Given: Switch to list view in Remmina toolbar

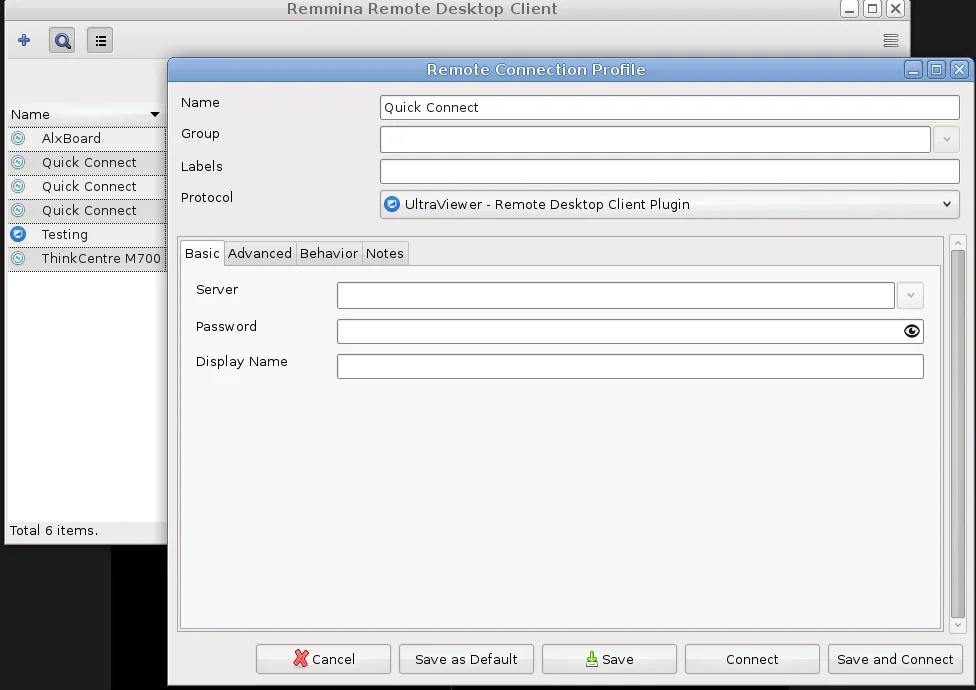Looking at the screenshot, I should click(x=100, y=40).
